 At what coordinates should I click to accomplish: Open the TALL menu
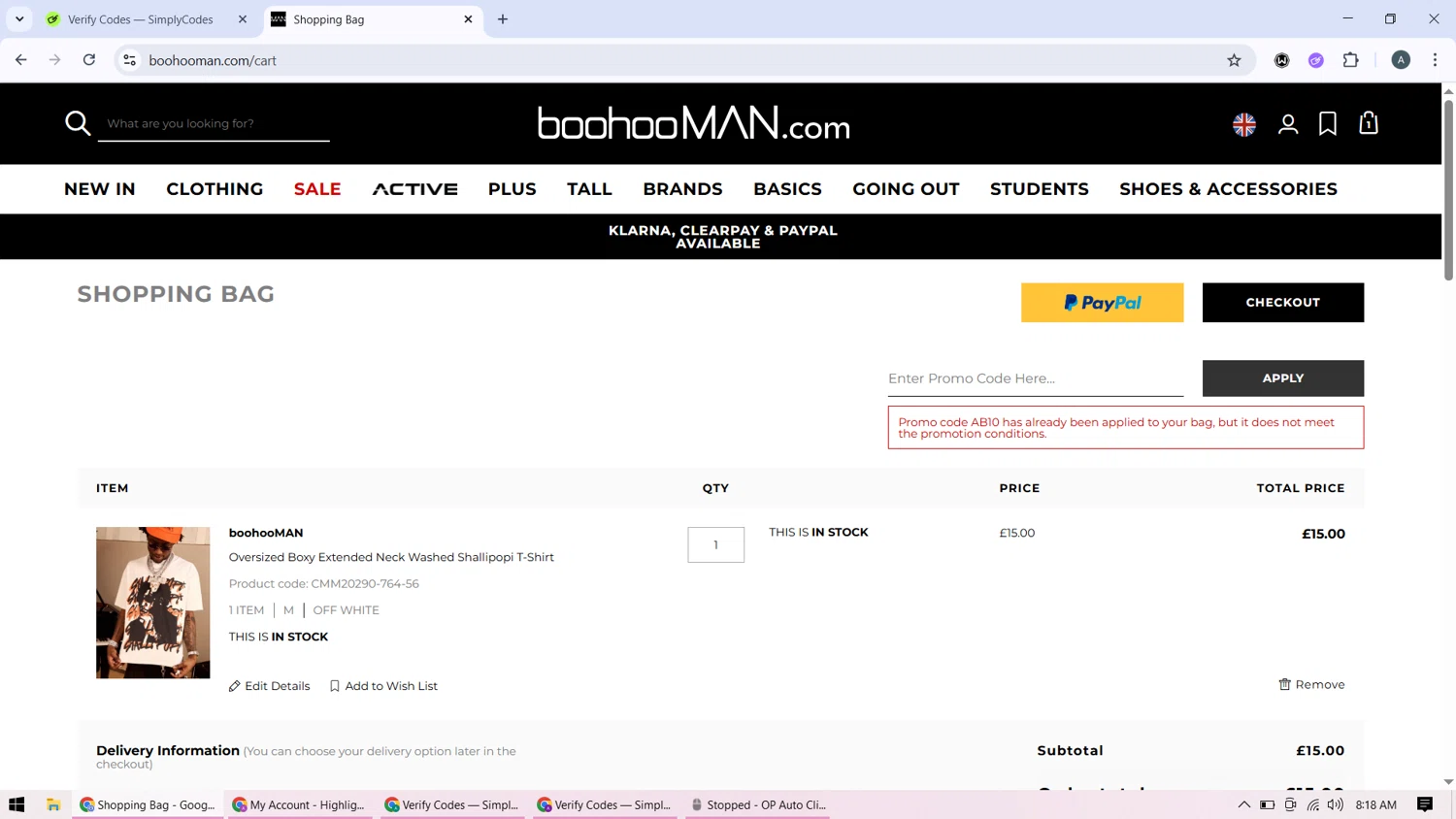[x=589, y=189]
